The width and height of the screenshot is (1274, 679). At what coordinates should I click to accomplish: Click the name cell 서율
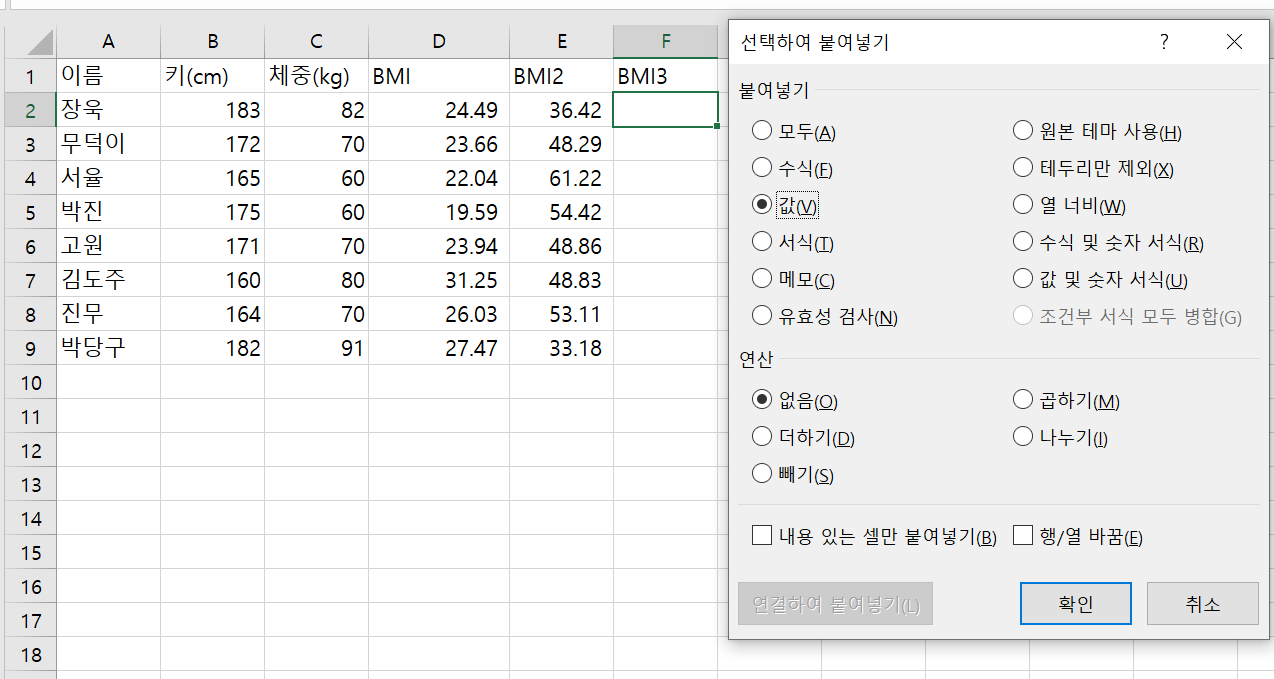pyautogui.click(x=108, y=178)
